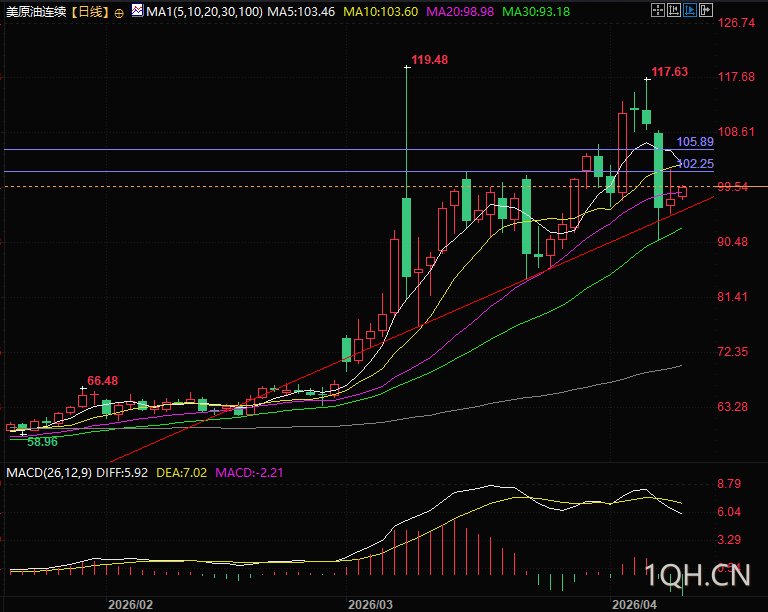Select the 美原油连续 contract name

[x=38, y=12]
